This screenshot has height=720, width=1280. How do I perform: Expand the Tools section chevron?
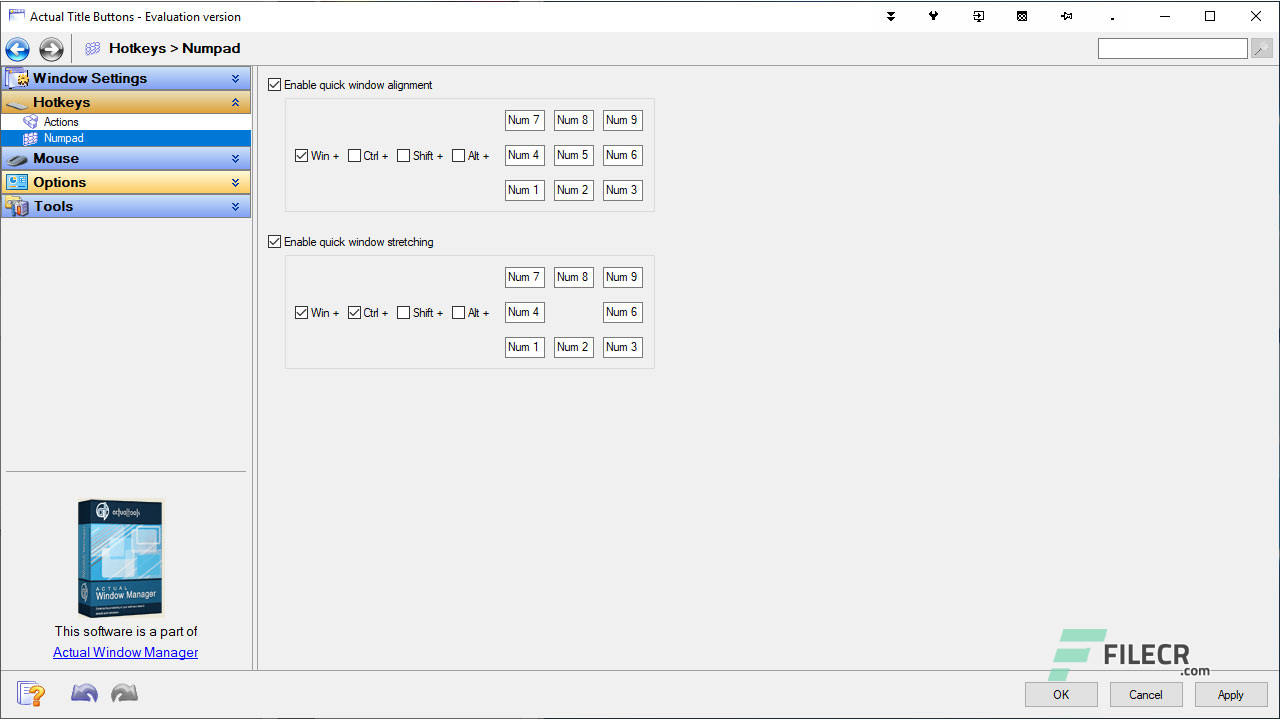coord(235,207)
